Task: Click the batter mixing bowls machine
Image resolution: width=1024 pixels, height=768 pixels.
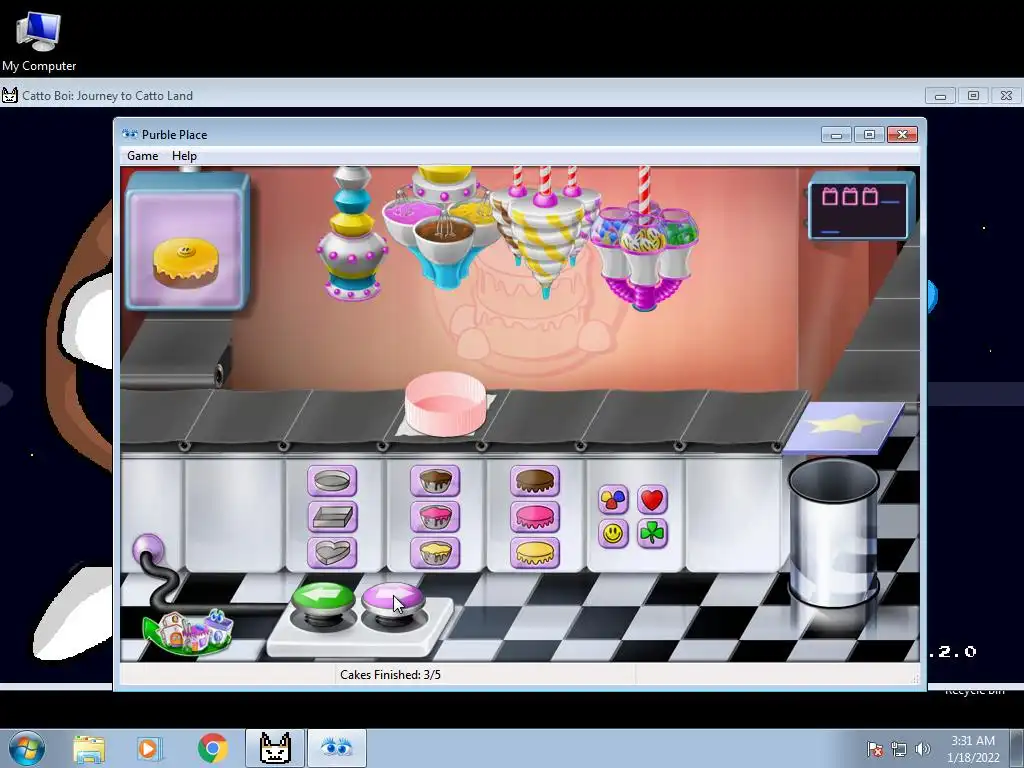Action: click(x=443, y=227)
